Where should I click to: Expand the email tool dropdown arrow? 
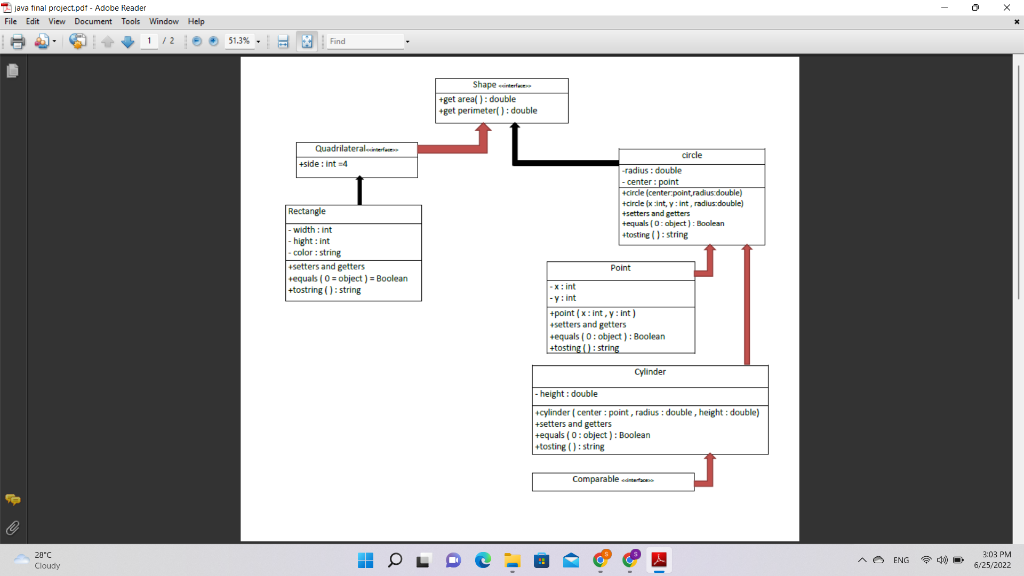coord(54,41)
